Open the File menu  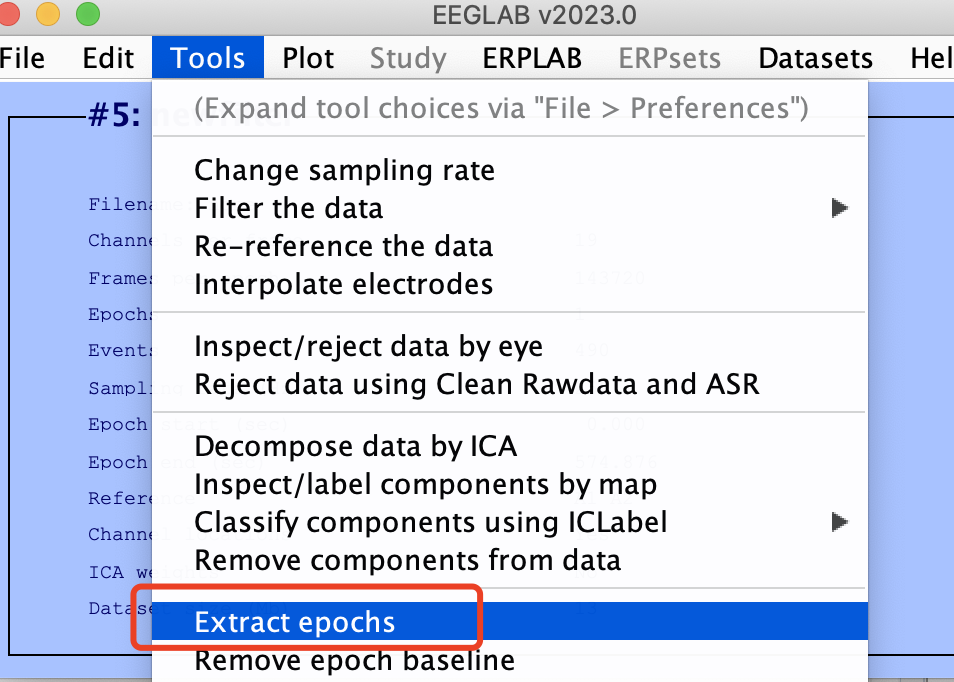point(22,58)
